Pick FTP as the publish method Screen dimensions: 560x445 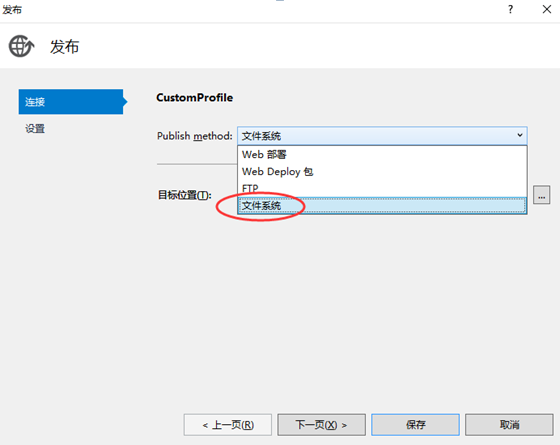(382, 188)
